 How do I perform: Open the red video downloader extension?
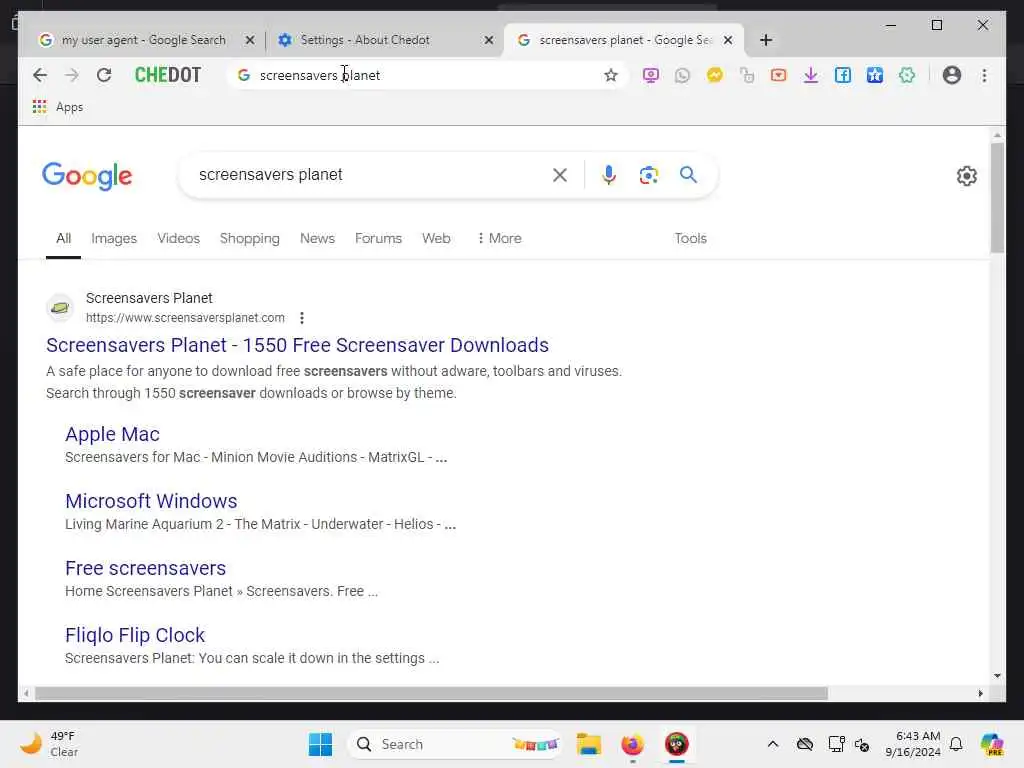[x=778, y=75]
